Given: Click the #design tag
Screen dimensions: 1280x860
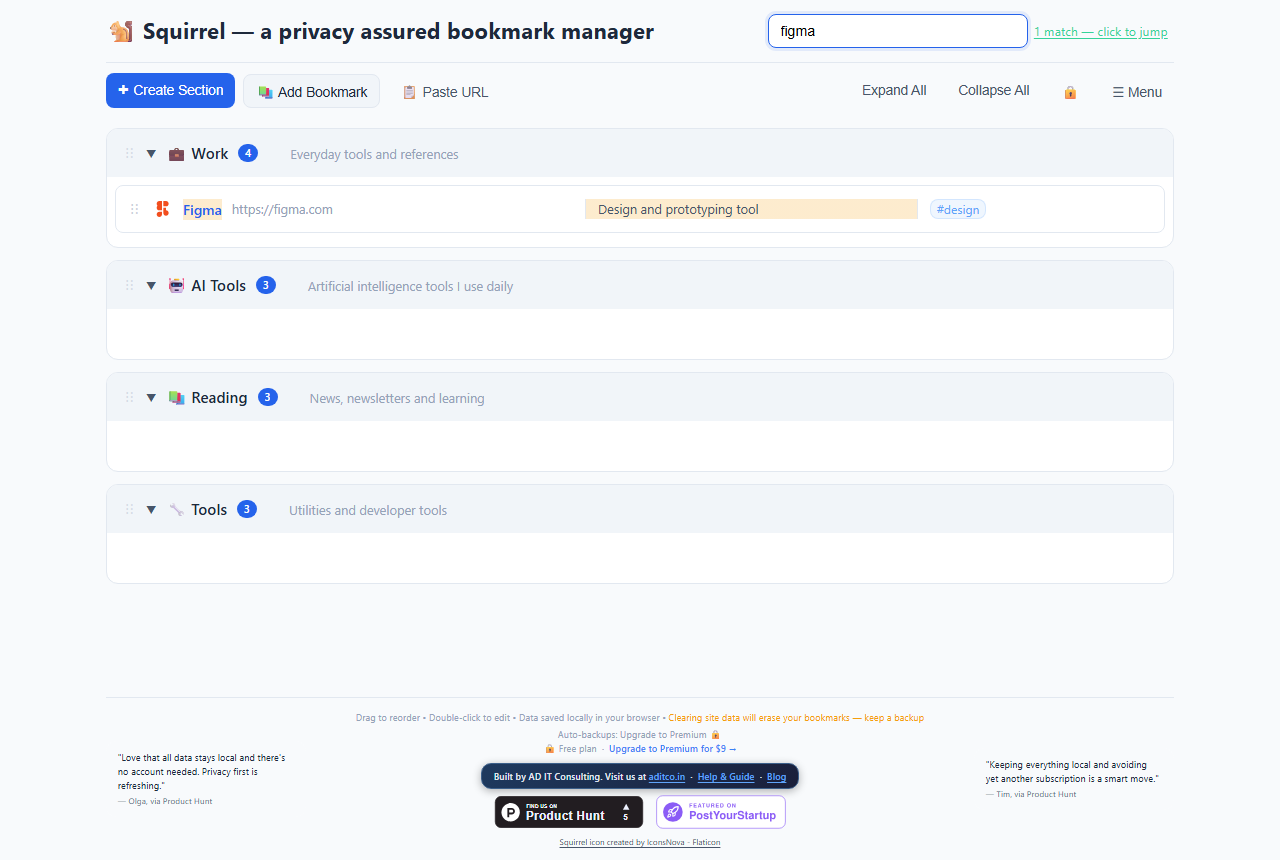Looking at the screenshot, I should pos(958,209).
